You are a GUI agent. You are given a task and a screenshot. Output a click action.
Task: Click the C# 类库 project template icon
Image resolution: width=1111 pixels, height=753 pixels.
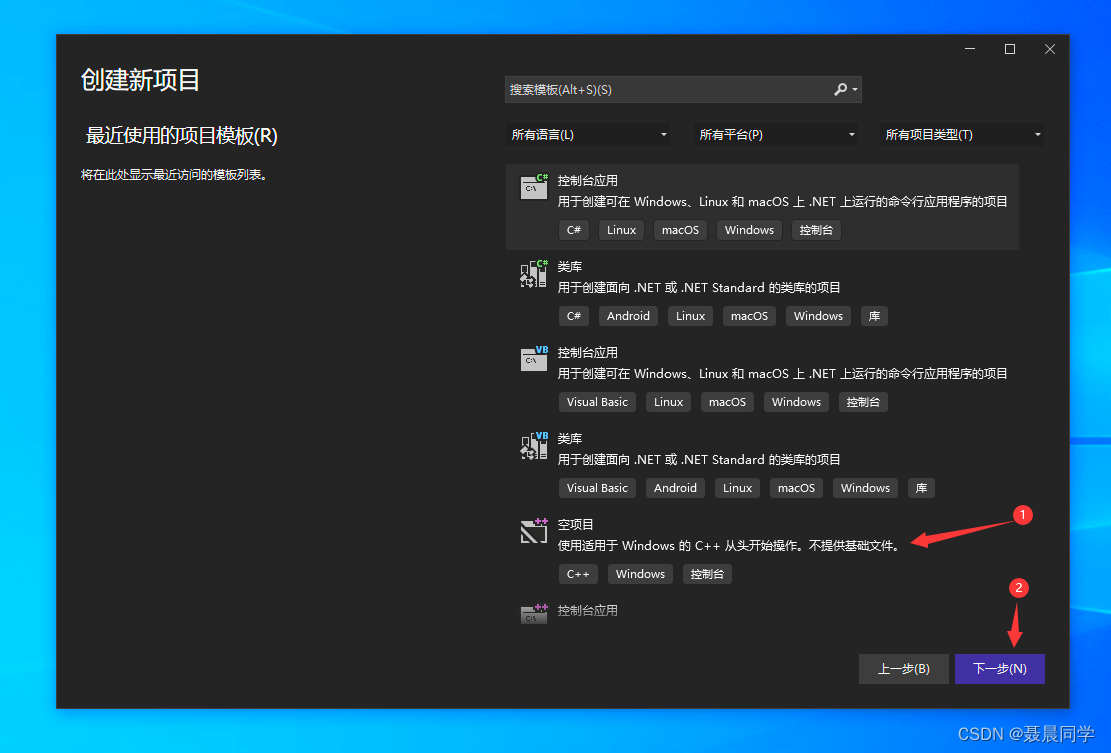click(534, 273)
